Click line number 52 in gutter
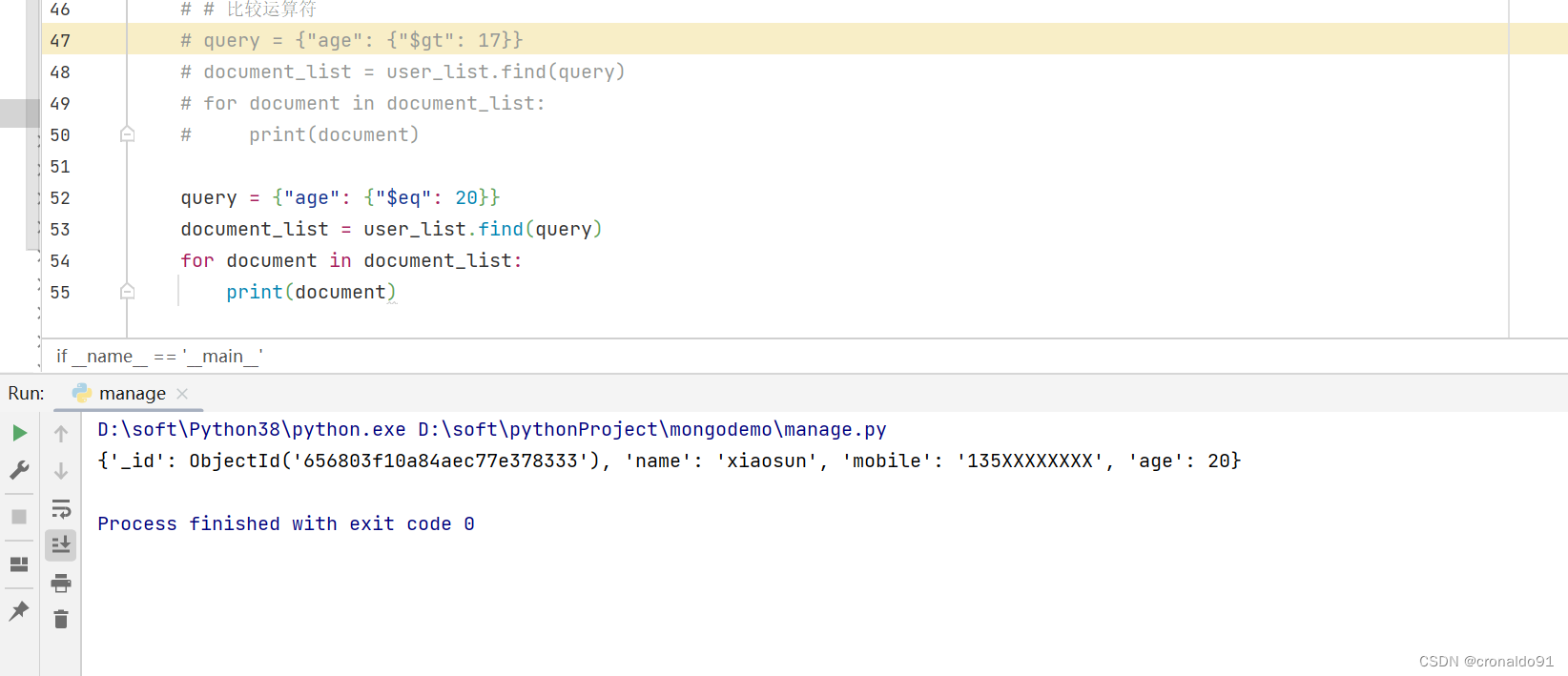 coord(60,197)
